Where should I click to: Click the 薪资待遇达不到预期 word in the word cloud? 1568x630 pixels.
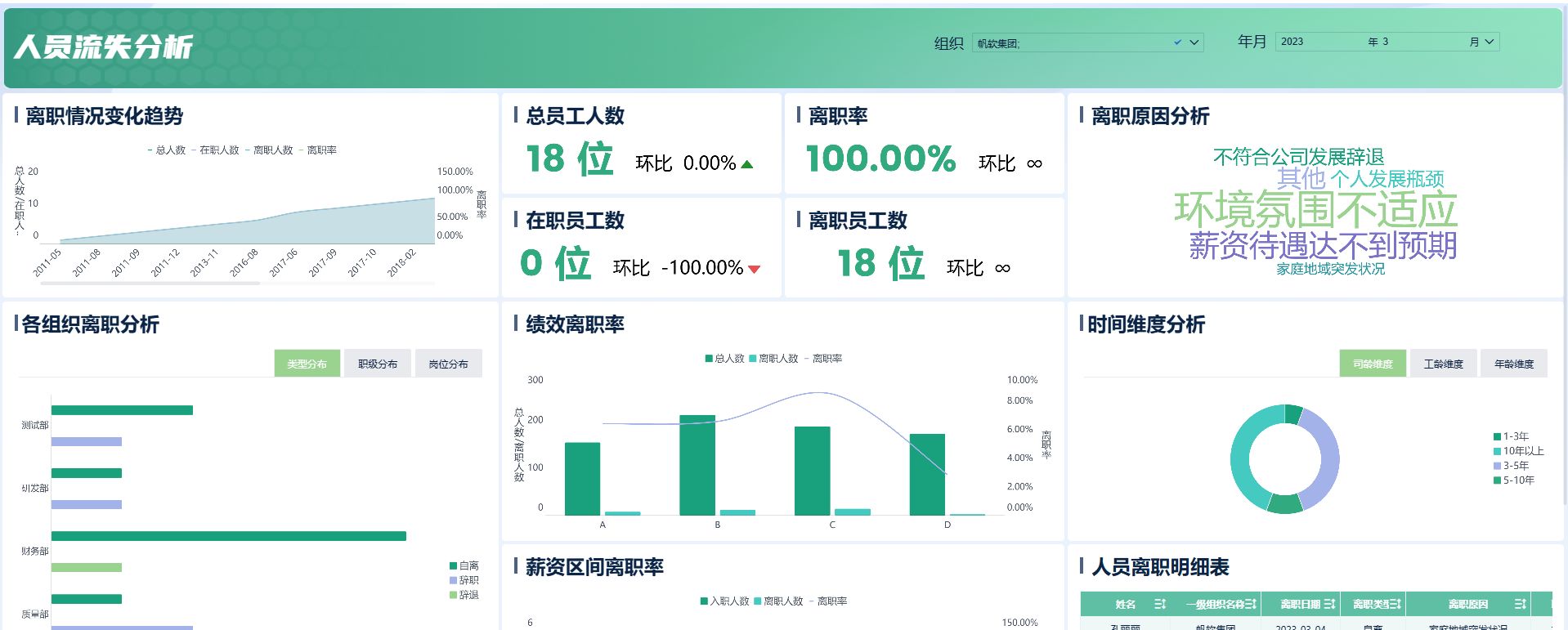(1323, 245)
